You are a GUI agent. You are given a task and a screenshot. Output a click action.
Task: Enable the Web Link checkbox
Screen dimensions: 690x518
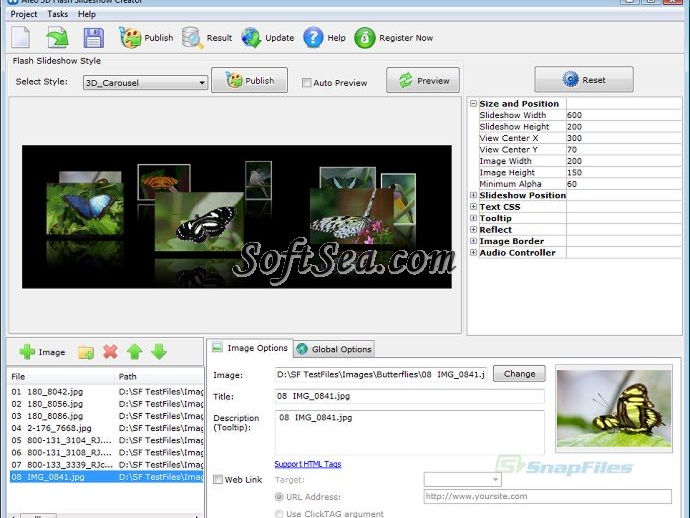(218, 479)
